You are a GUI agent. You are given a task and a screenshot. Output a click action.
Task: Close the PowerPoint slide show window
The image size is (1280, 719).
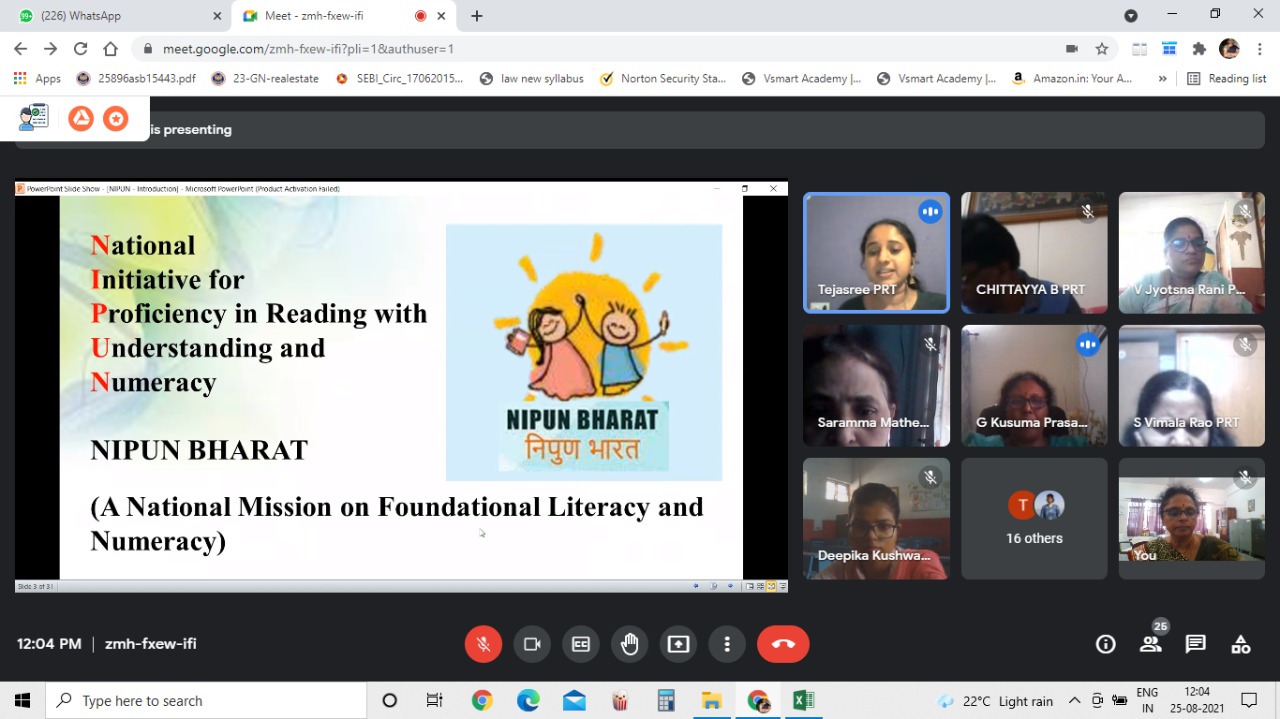(x=773, y=188)
